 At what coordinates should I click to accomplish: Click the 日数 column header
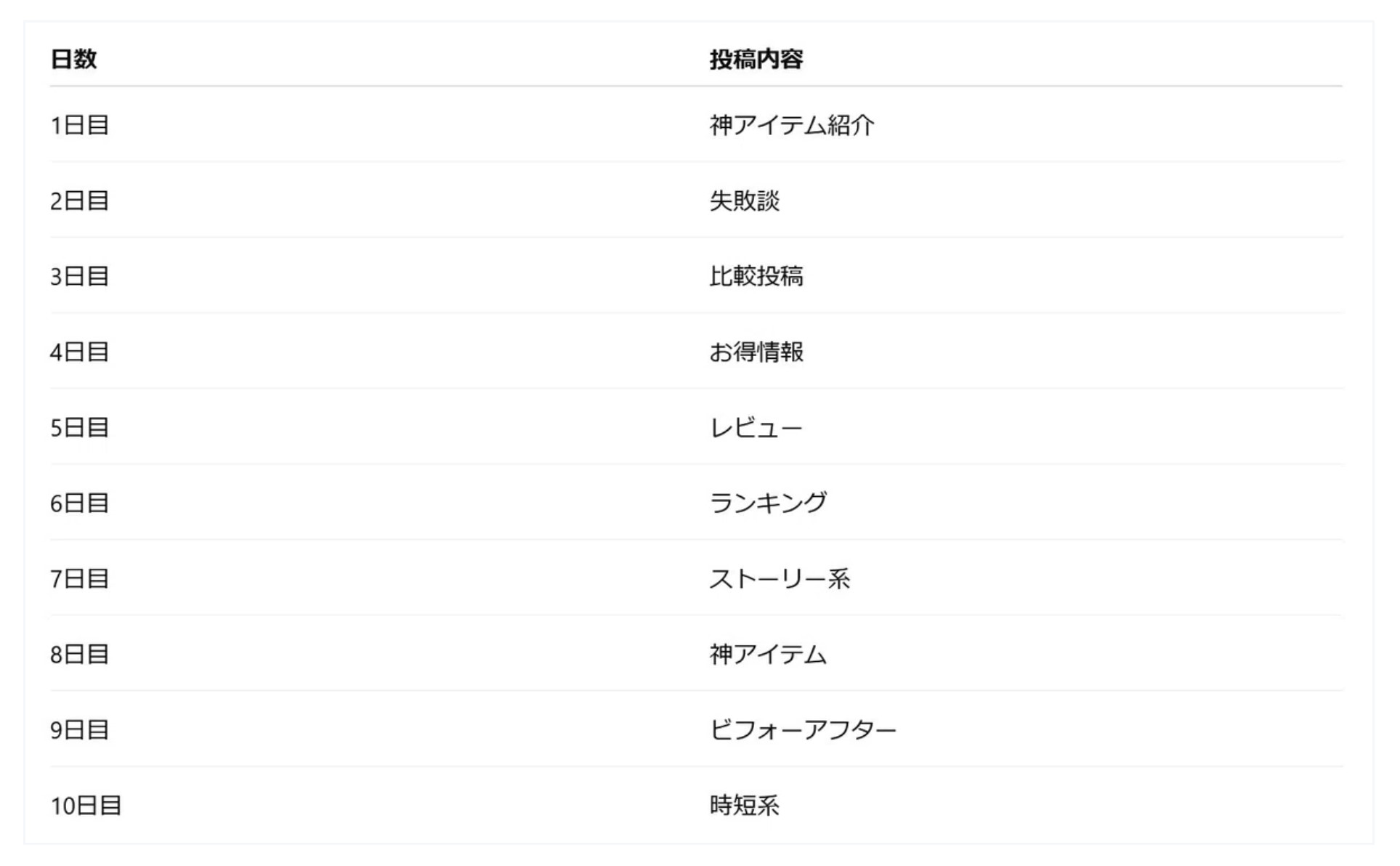(x=73, y=59)
